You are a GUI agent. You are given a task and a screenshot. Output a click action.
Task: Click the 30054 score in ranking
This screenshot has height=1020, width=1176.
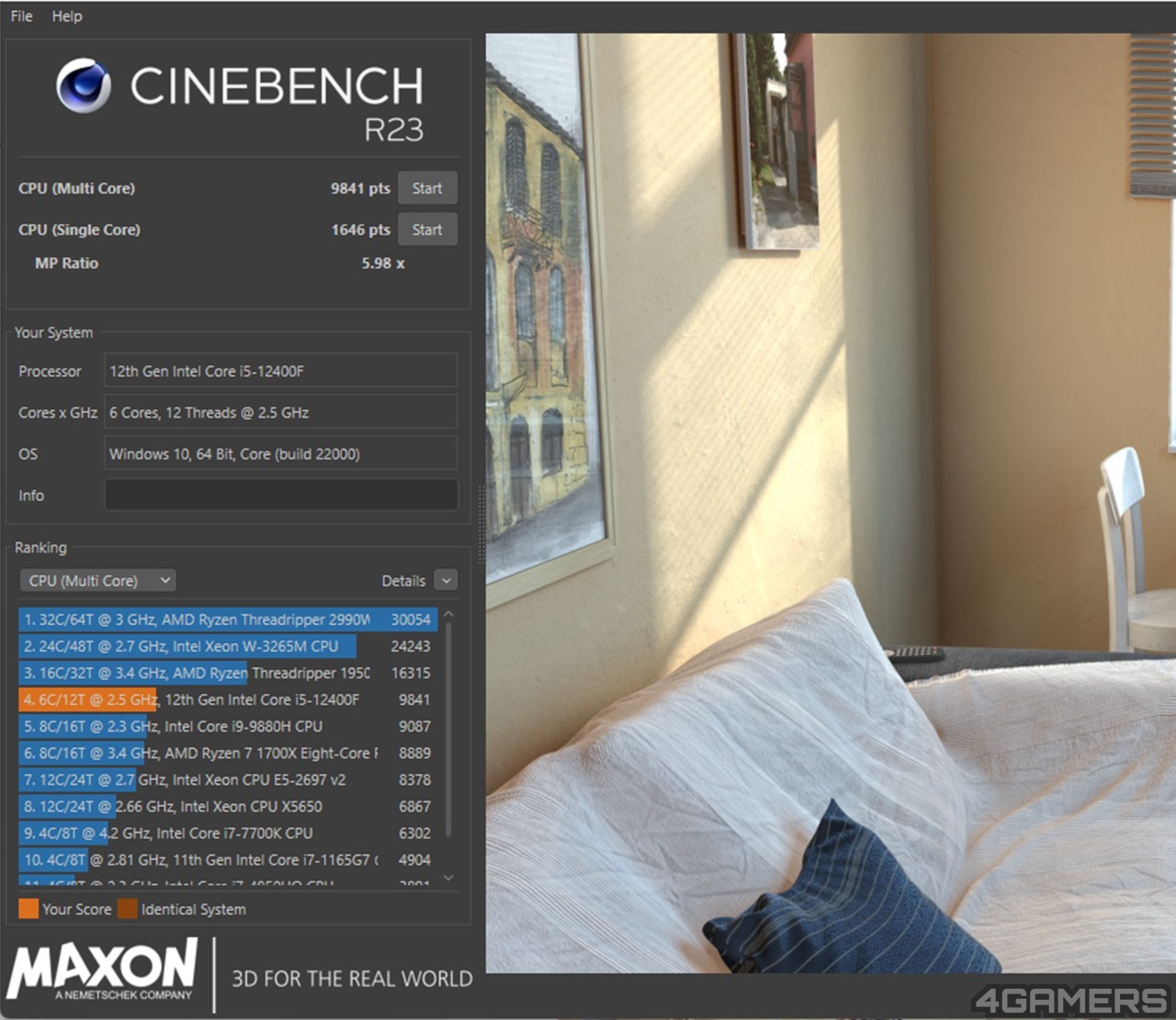(x=410, y=619)
